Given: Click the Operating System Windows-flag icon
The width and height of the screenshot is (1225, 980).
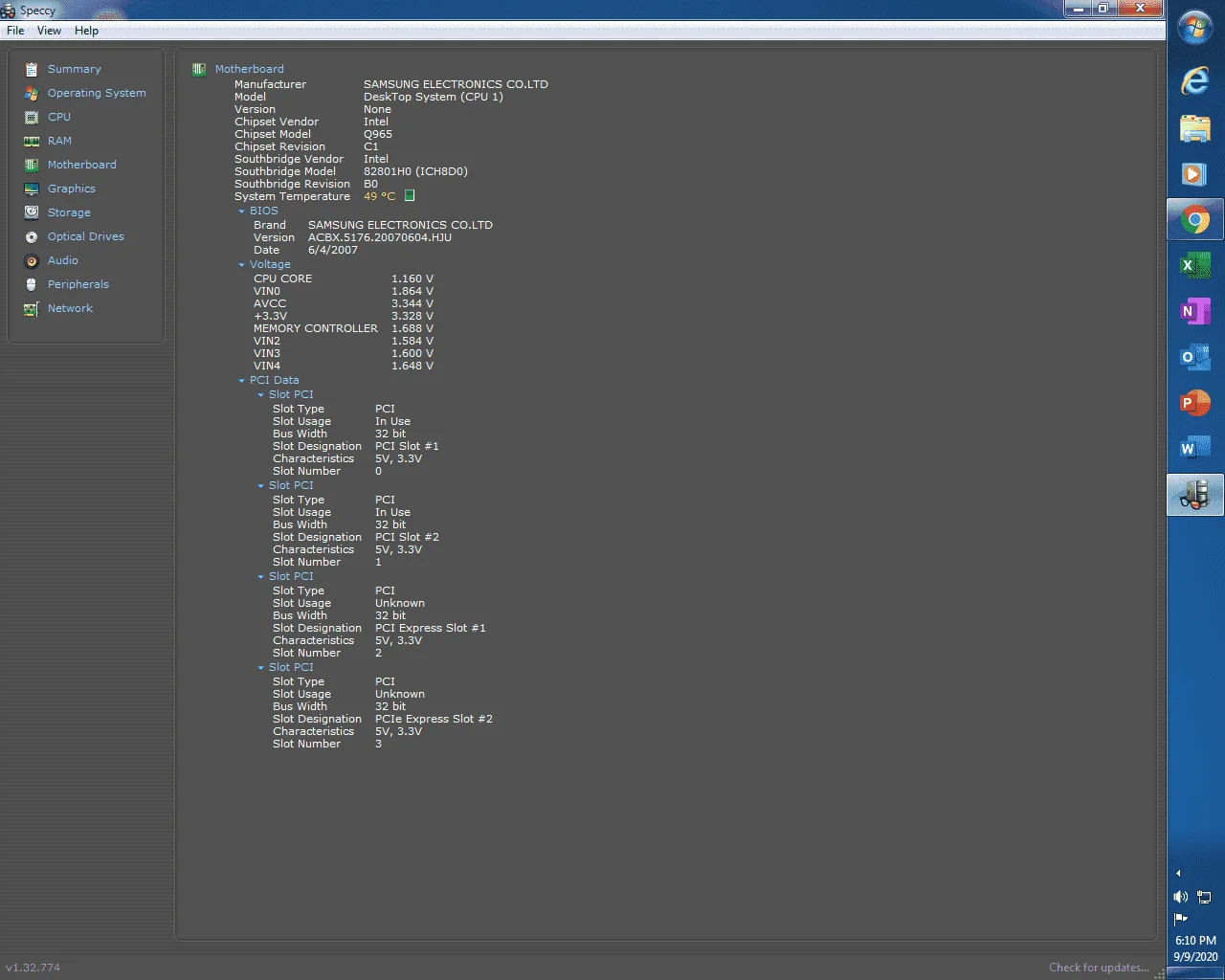Looking at the screenshot, I should click(32, 93).
